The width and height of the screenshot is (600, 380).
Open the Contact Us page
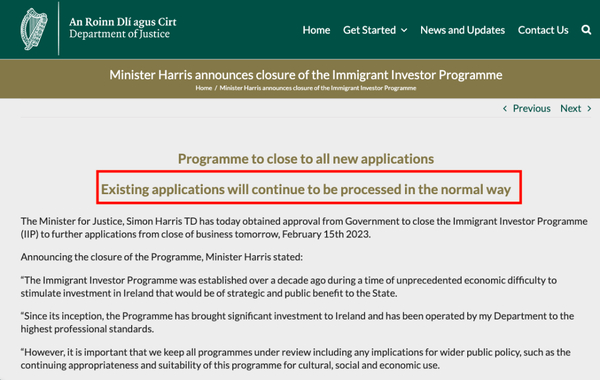click(543, 30)
